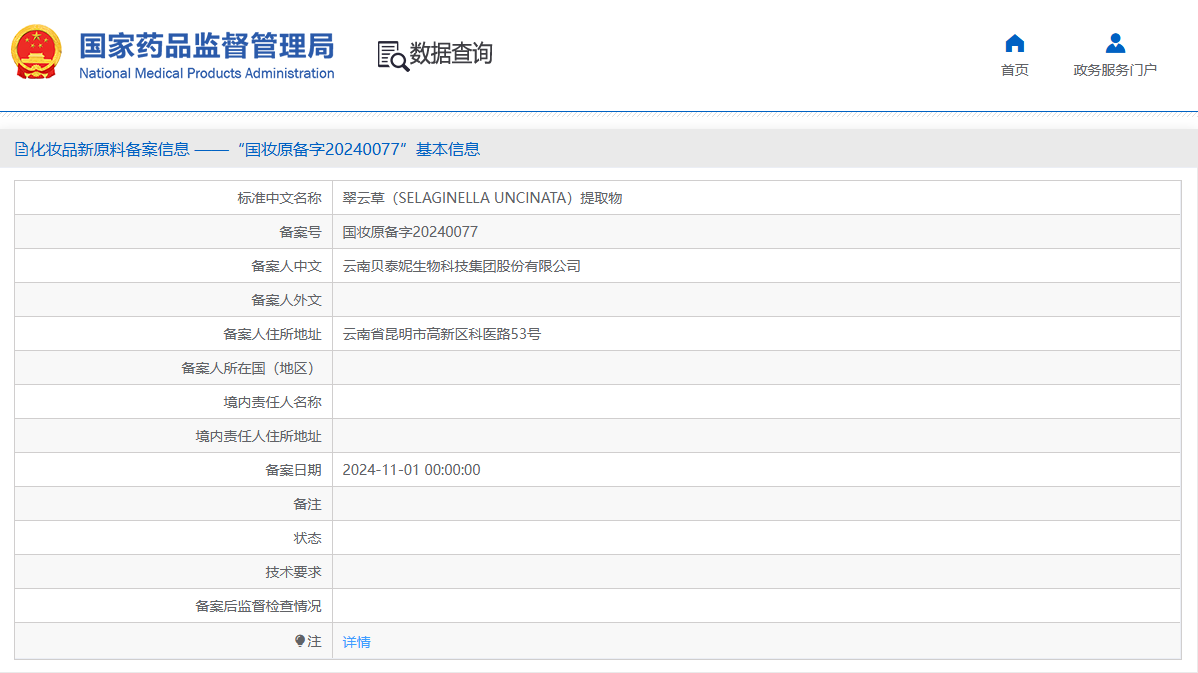Image resolution: width=1198 pixels, height=673 pixels.
Task: Click the 备案号 row label
Action: point(300,232)
